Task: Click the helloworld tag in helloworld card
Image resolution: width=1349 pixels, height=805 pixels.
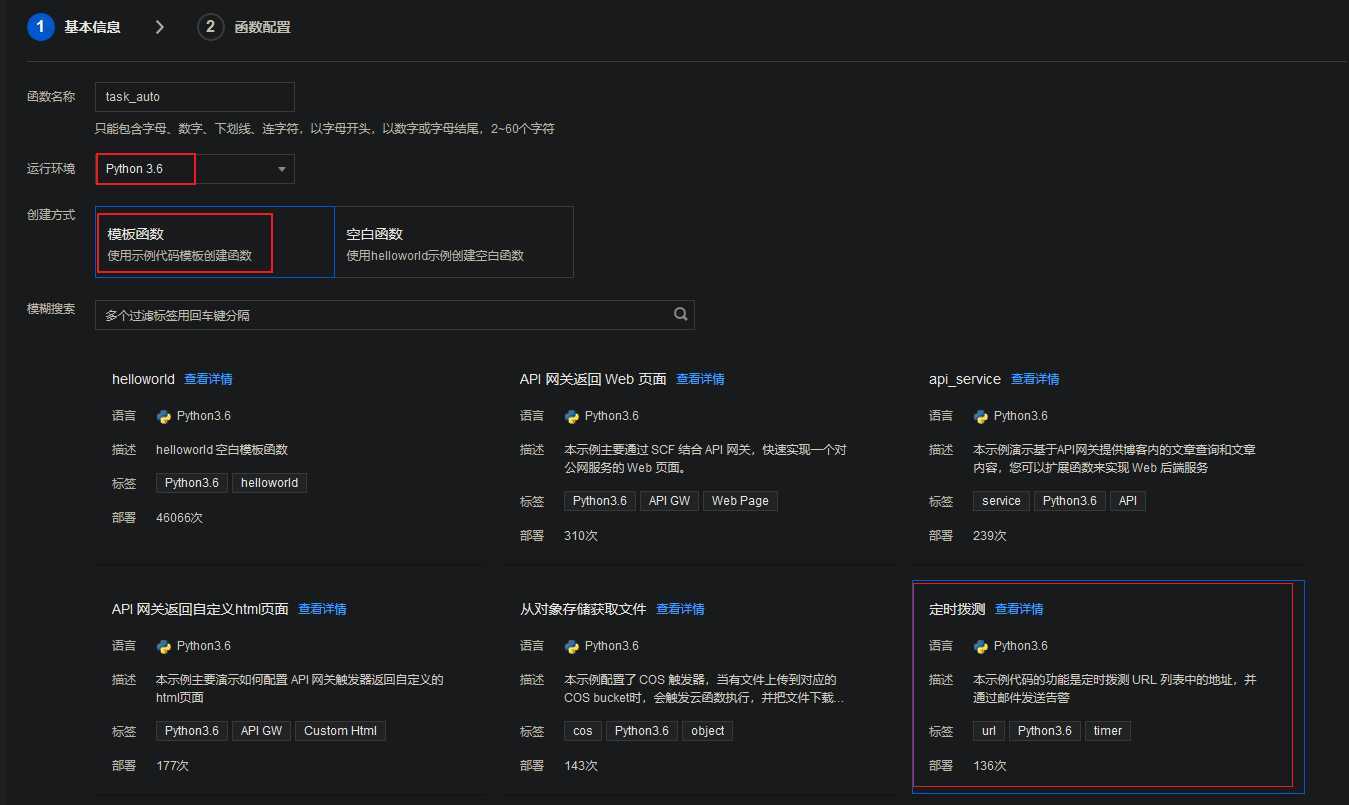Action: (x=269, y=483)
